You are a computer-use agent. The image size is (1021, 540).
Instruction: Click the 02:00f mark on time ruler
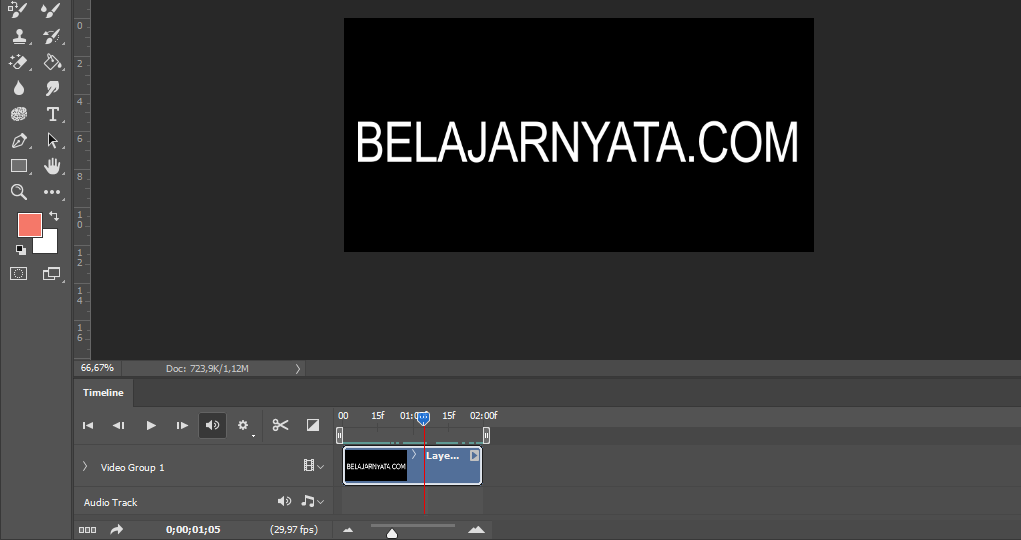(x=484, y=416)
